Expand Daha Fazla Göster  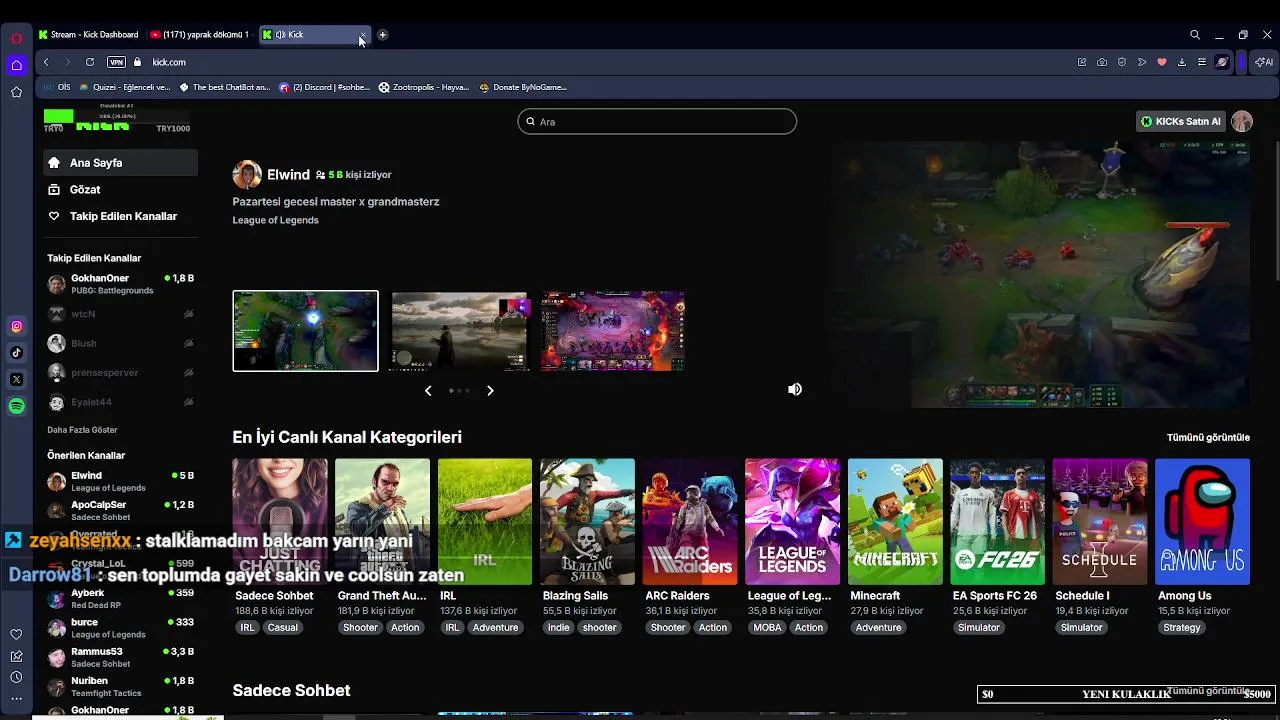(82, 430)
